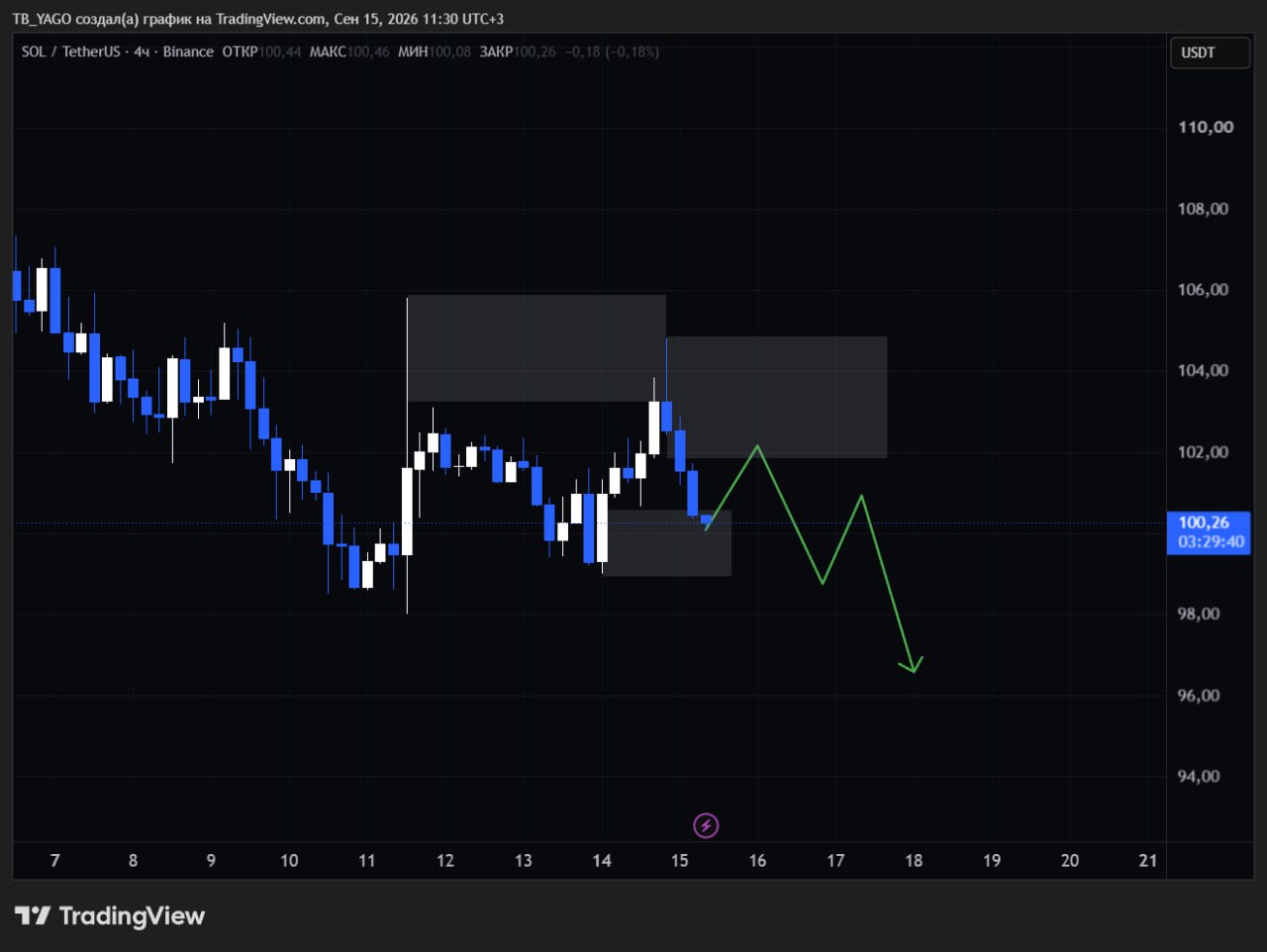Screen dimensions: 1267x952
Task: Click the TradingView logo
Action: point(110,916)
